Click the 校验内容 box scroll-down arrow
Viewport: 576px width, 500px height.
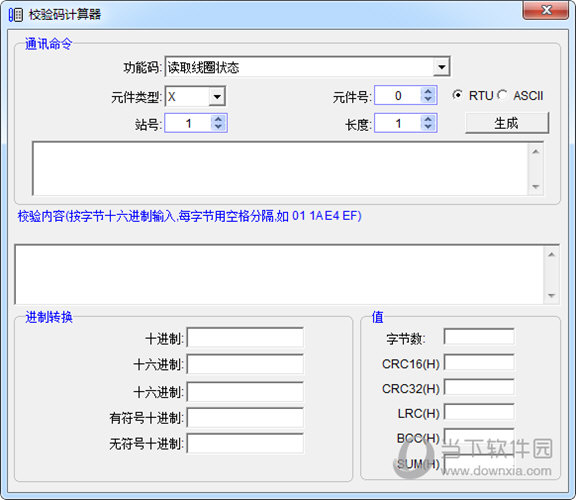click(551, 295)
